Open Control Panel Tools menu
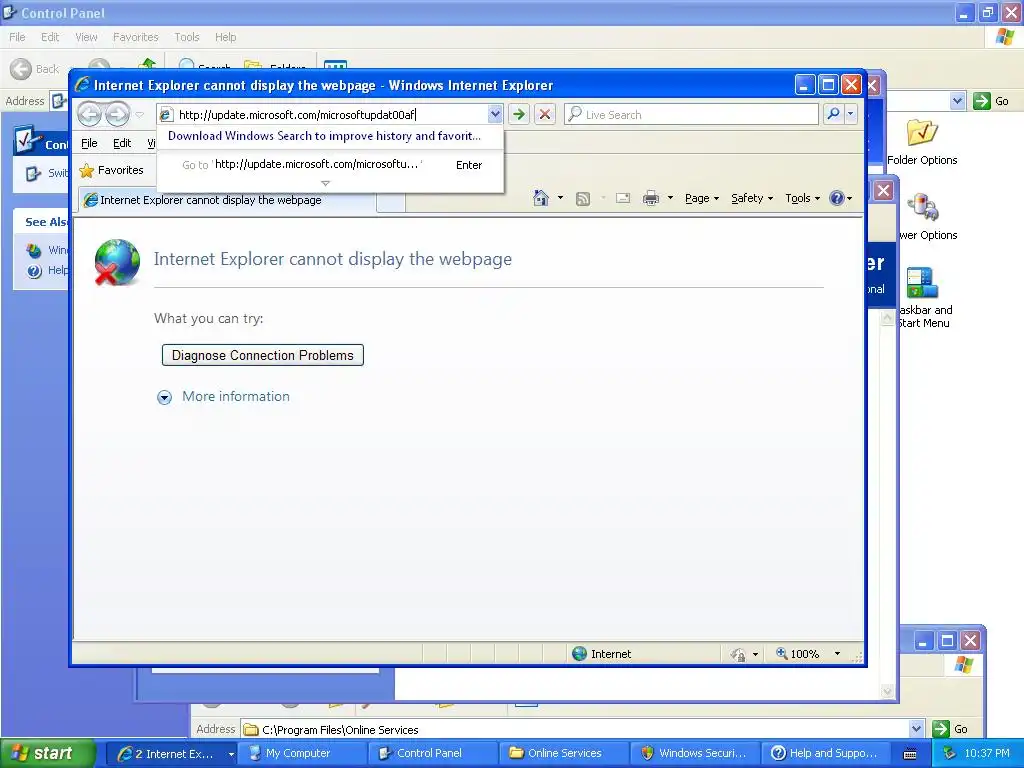 [x=186, y=37]
